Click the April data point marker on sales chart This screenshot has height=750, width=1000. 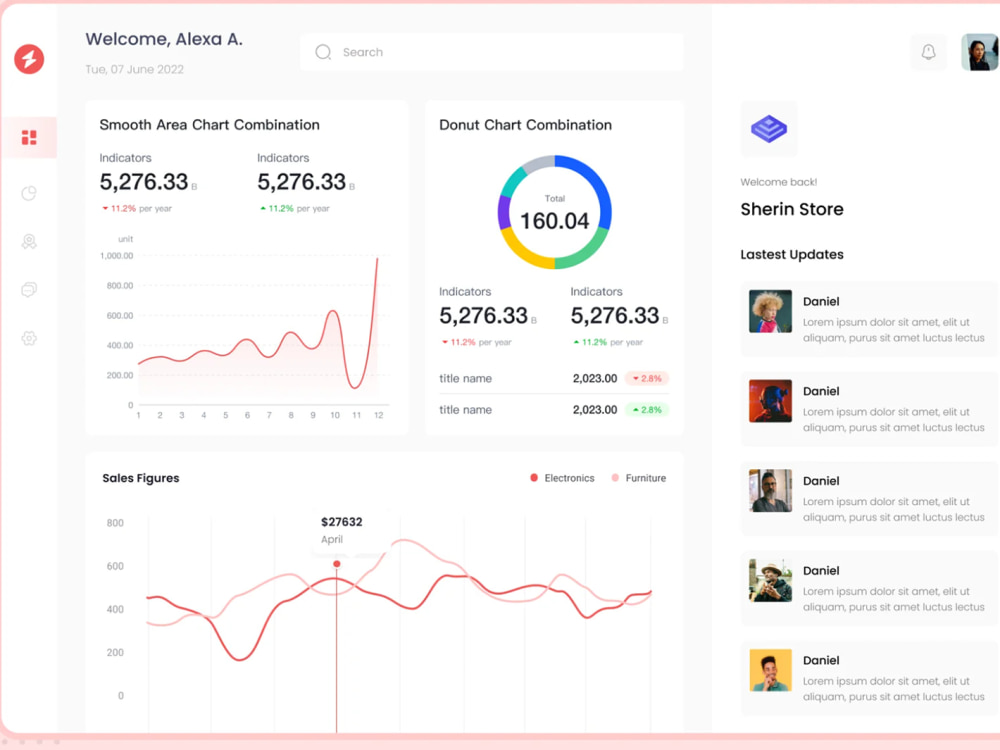point(337,564)
